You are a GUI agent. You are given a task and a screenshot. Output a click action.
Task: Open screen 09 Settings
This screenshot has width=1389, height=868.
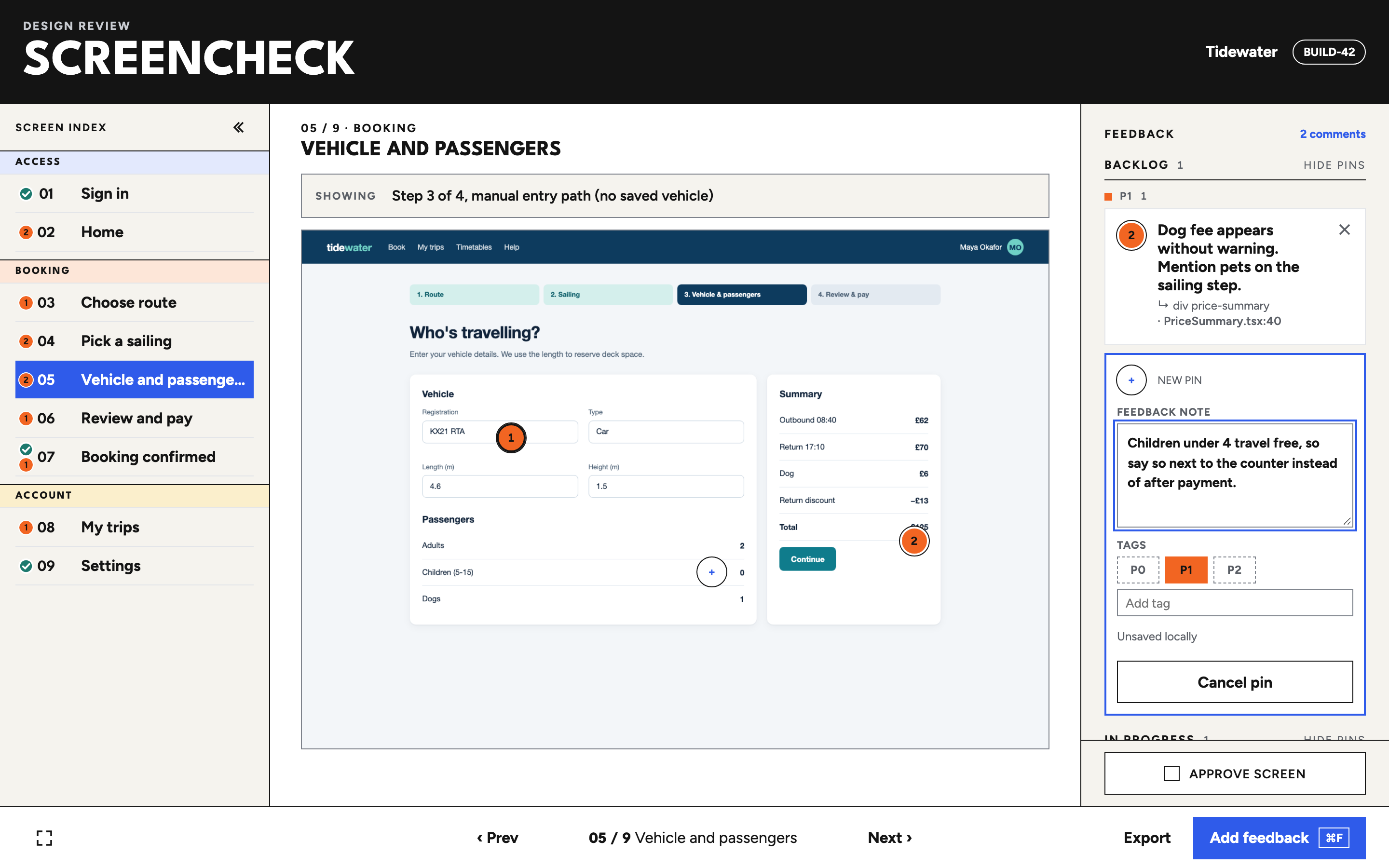pos(134,566)
